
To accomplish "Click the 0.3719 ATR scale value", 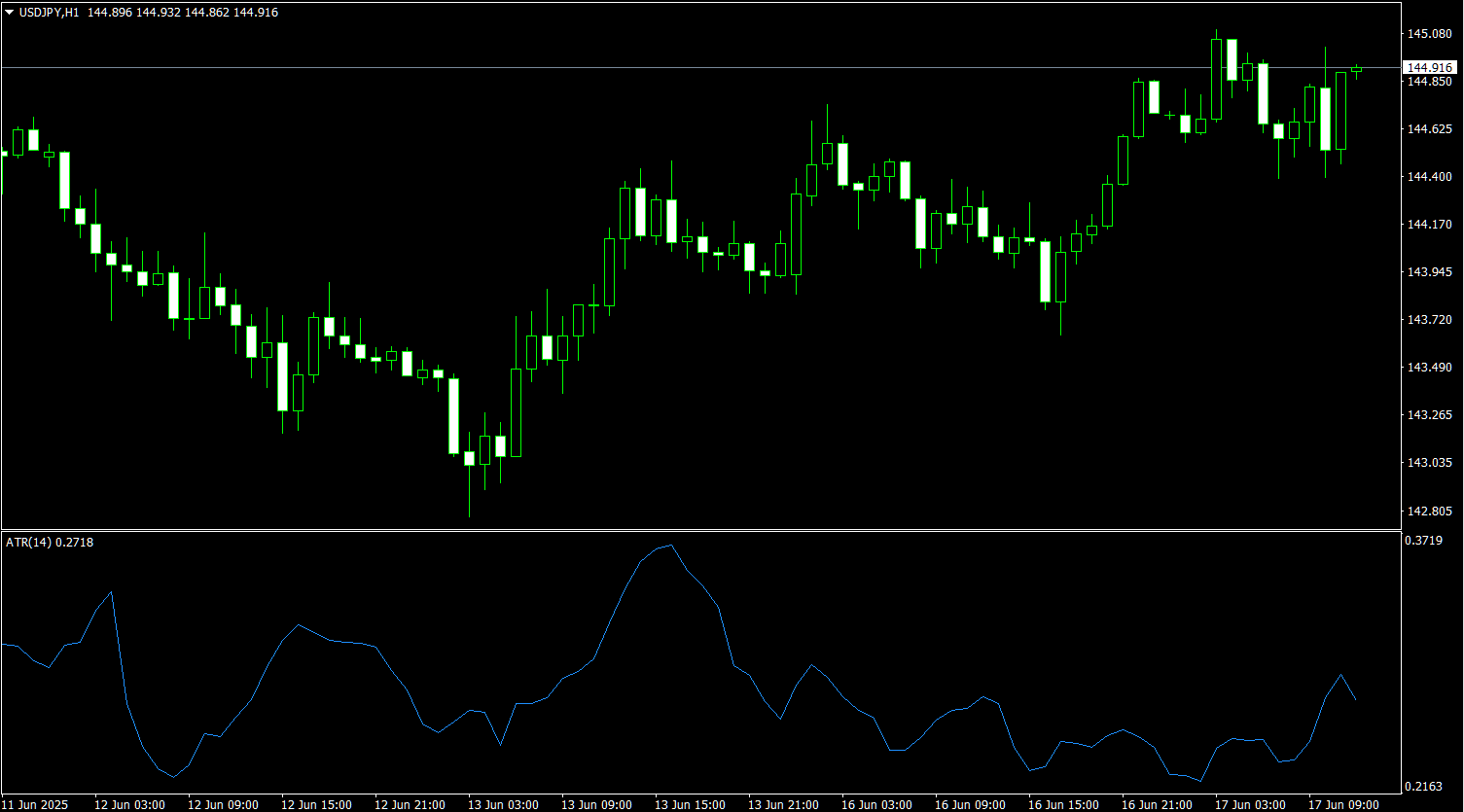I will [1426, 540].
